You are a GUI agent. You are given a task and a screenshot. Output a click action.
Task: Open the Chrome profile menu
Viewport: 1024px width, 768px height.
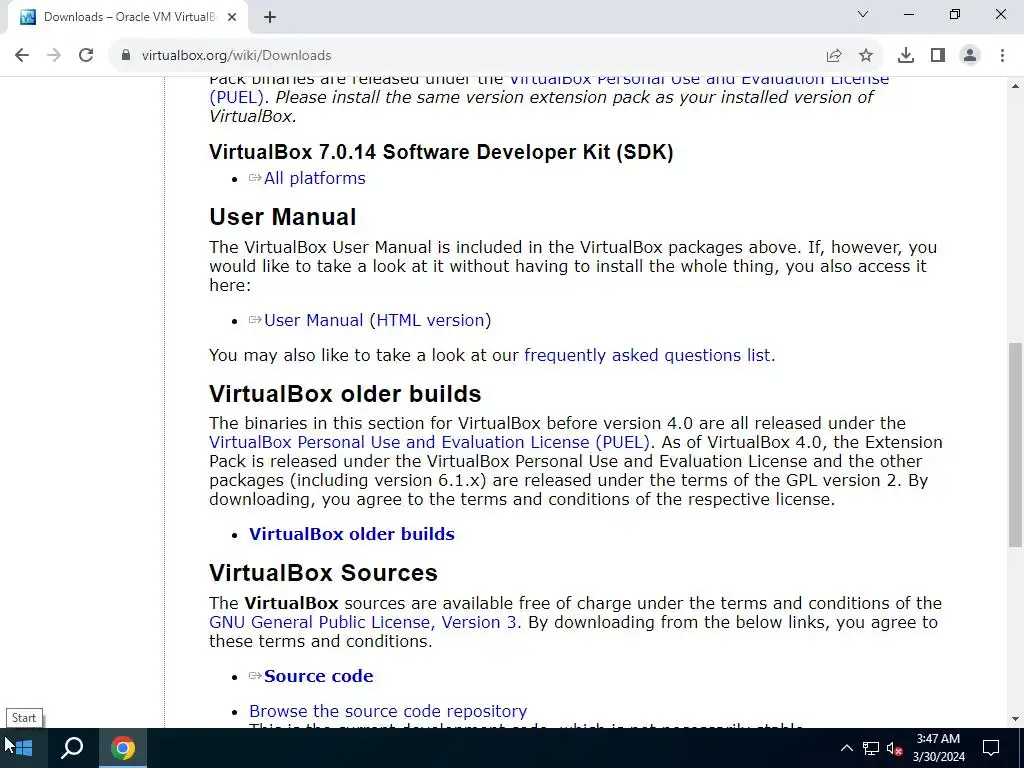coord(970,56)
